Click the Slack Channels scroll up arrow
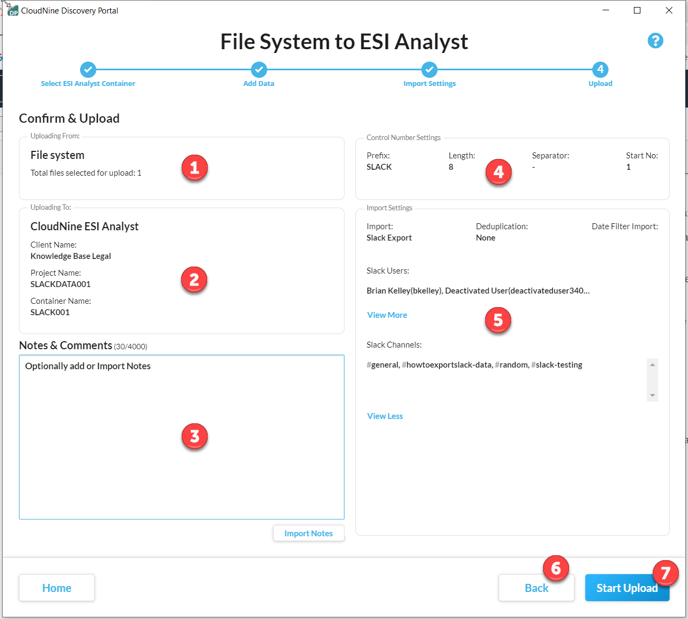688x619 pixels. point(652,365)
